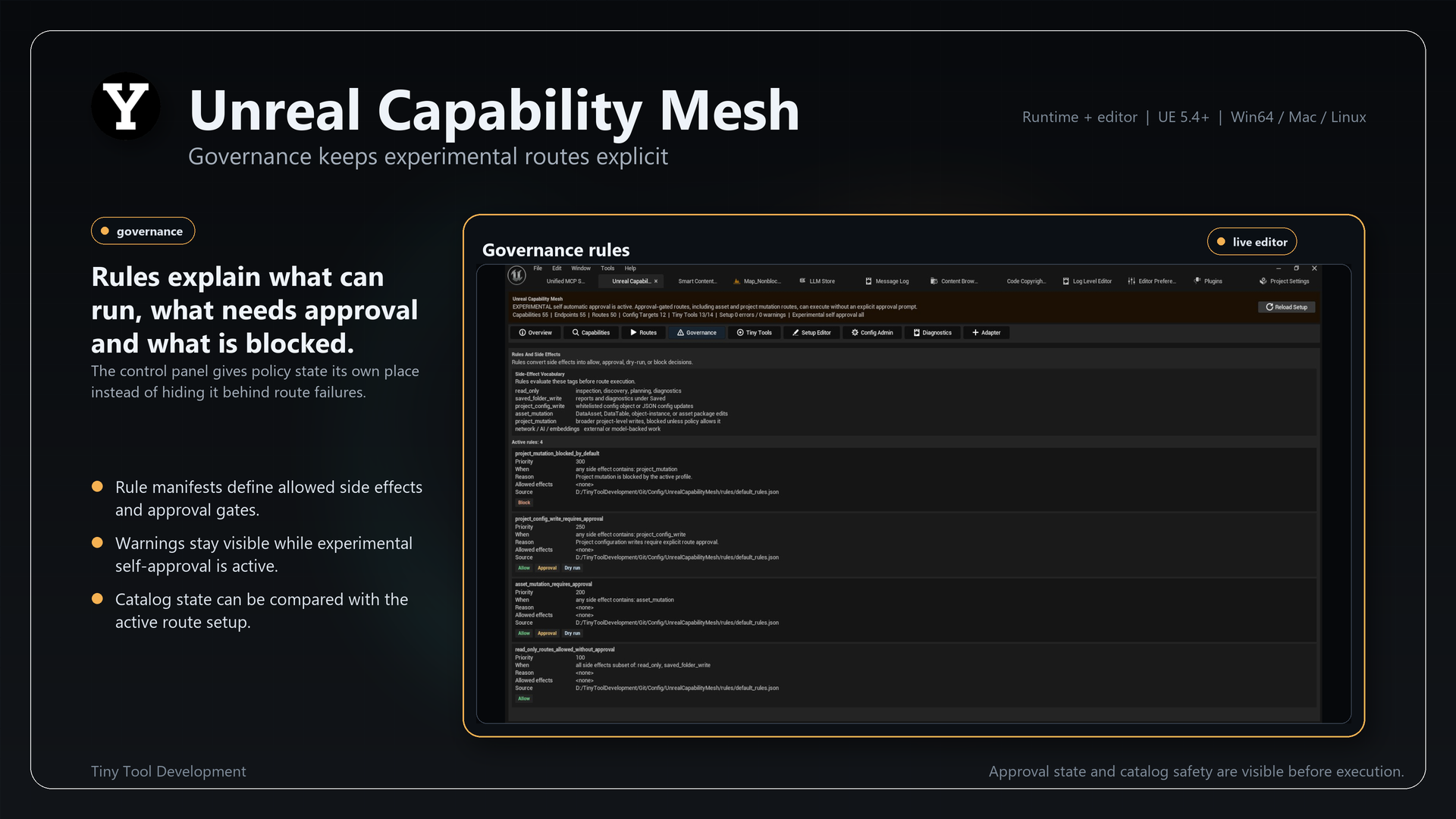Open the Routes panel tab
Viewport: 1456px width, 819px height.
pyautogui.click(x=643, y=333)
